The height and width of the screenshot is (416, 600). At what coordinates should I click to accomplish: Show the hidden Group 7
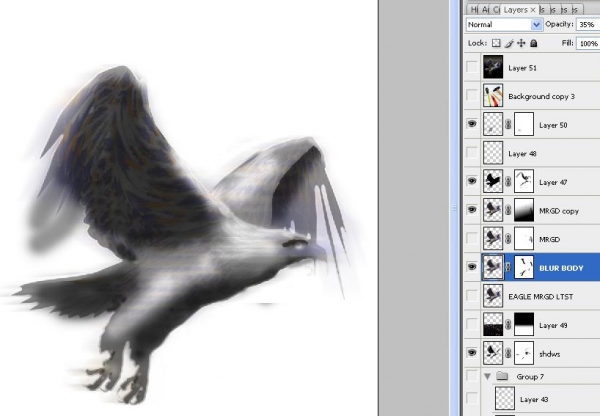coord(472,377)
